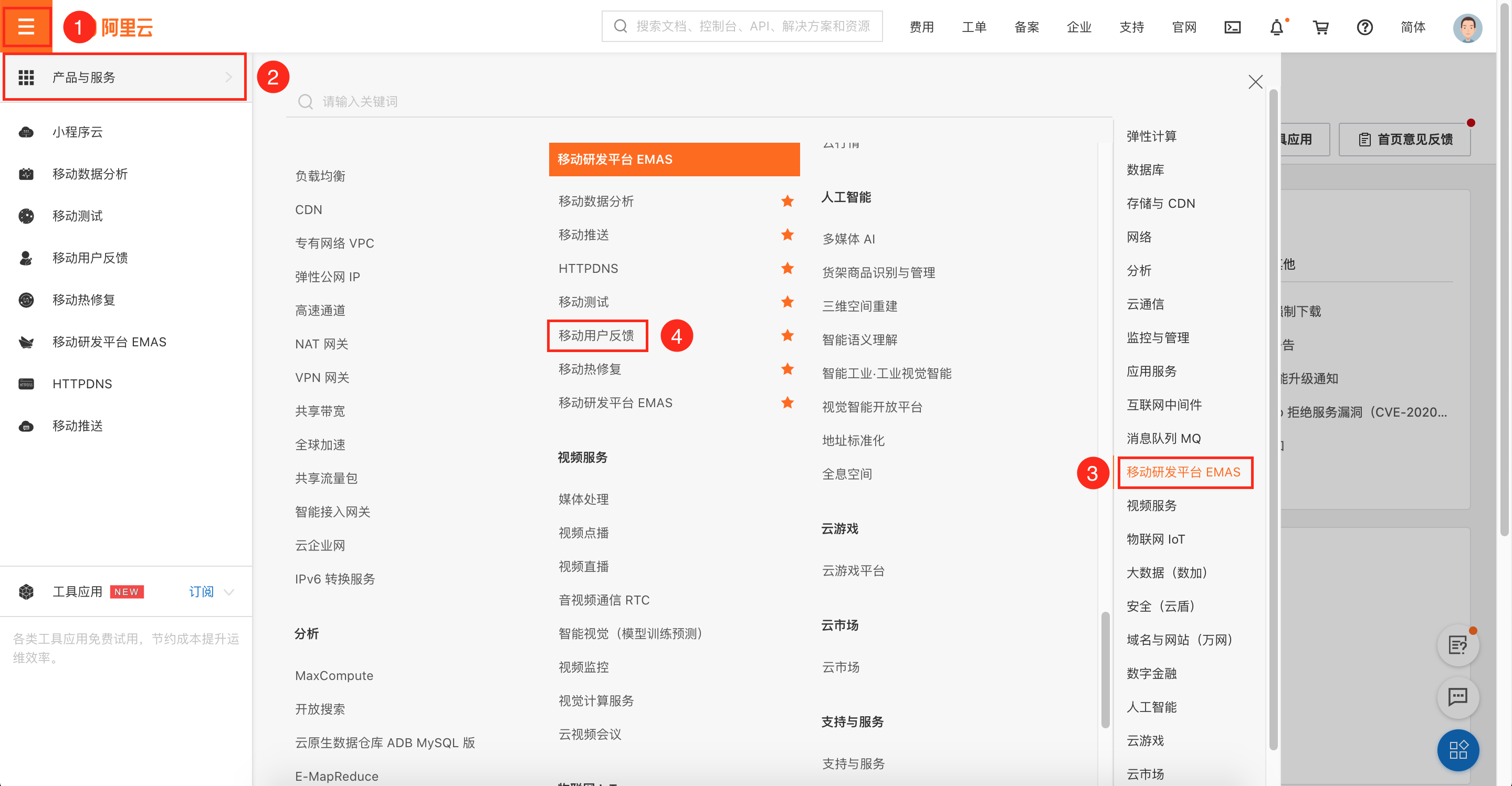Select 消息队列 MQ category
This screenshot has width=1512, height=786.
[1163, 439]
